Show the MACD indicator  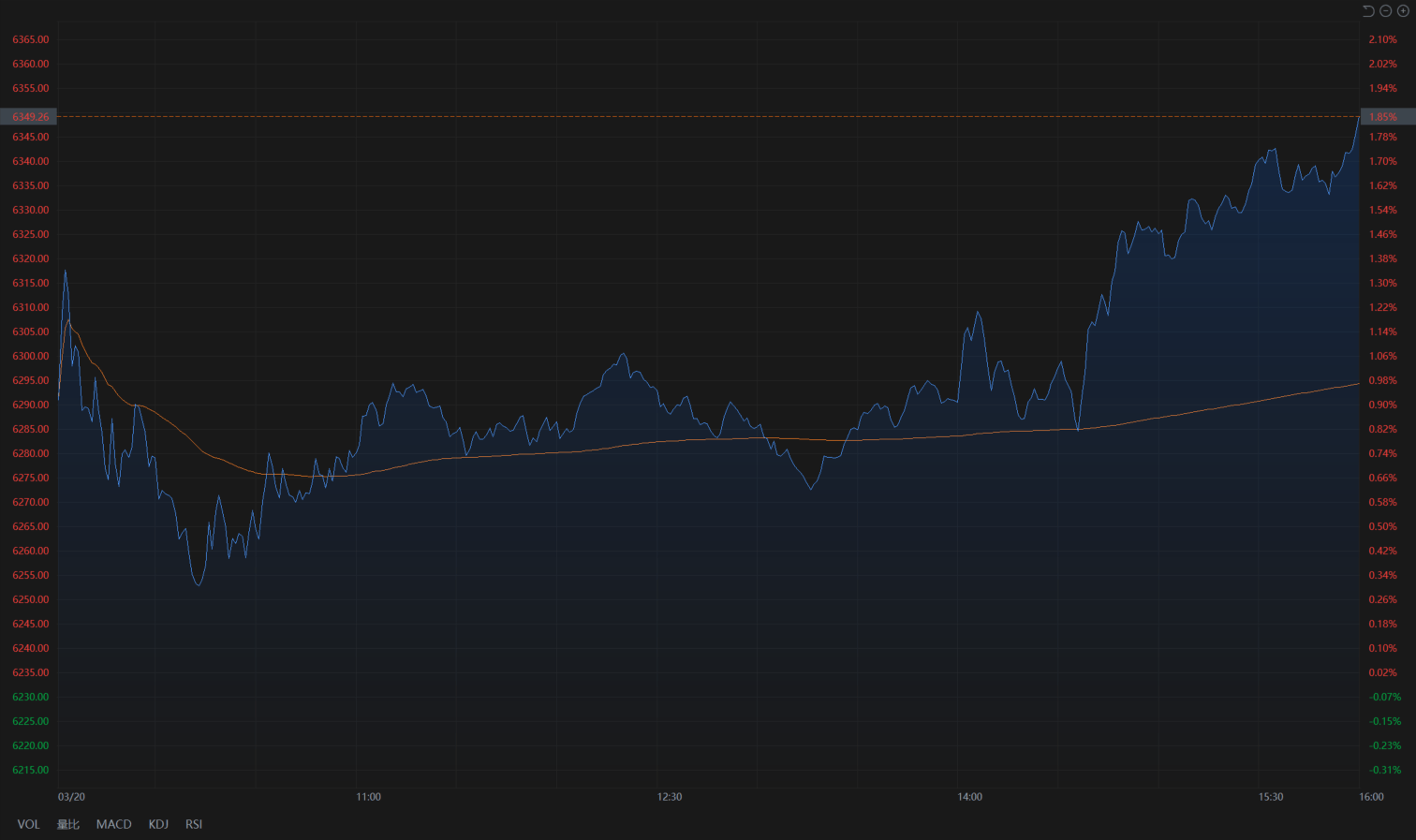[113, 824]
